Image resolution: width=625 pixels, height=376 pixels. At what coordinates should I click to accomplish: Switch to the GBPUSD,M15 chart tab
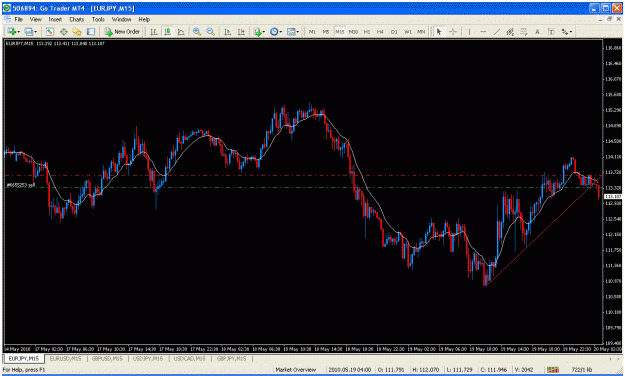tap(107, 358)
